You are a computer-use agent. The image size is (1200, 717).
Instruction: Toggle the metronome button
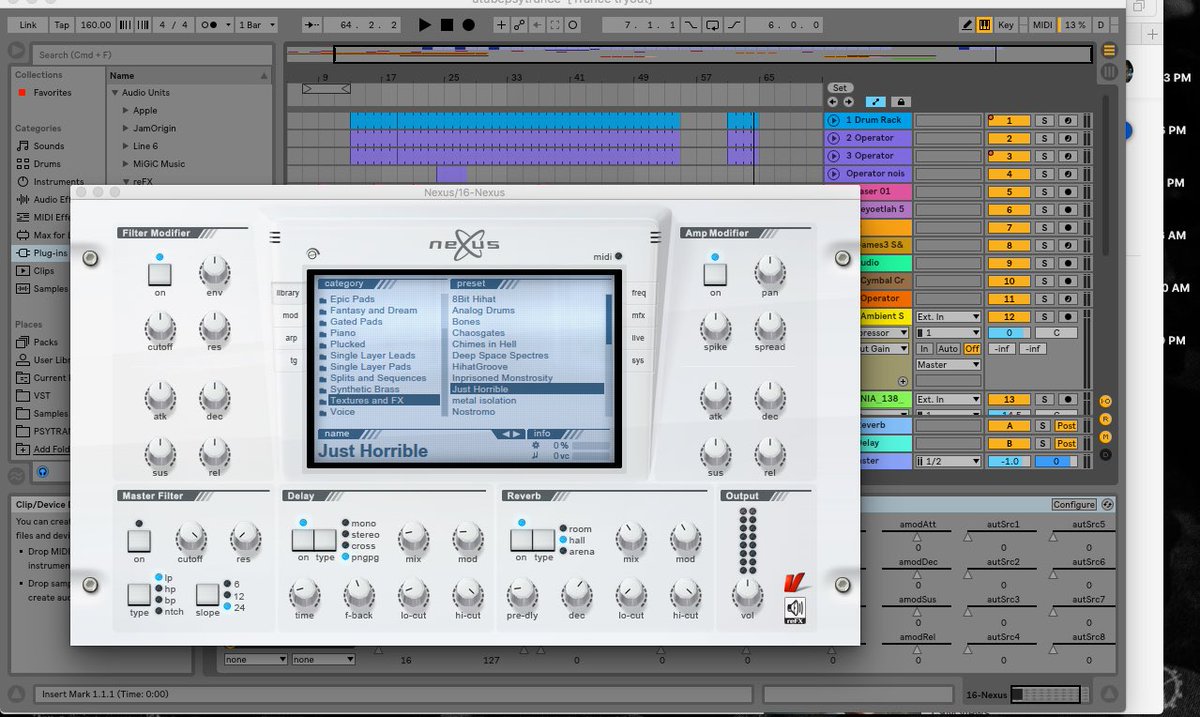[210, 24]
